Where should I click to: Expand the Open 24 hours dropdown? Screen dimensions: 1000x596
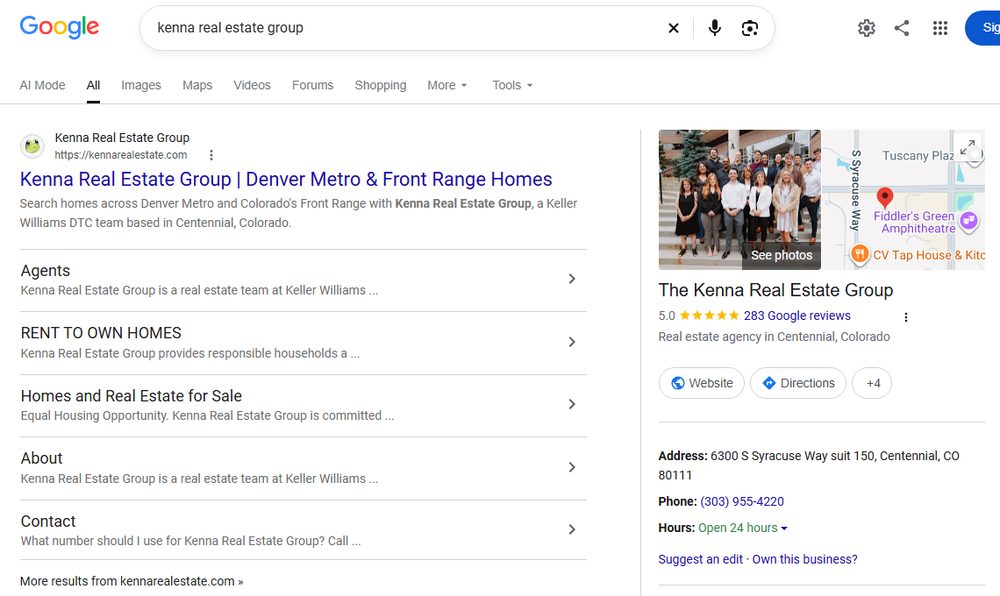pyautogui.click(x=743, y=528)
